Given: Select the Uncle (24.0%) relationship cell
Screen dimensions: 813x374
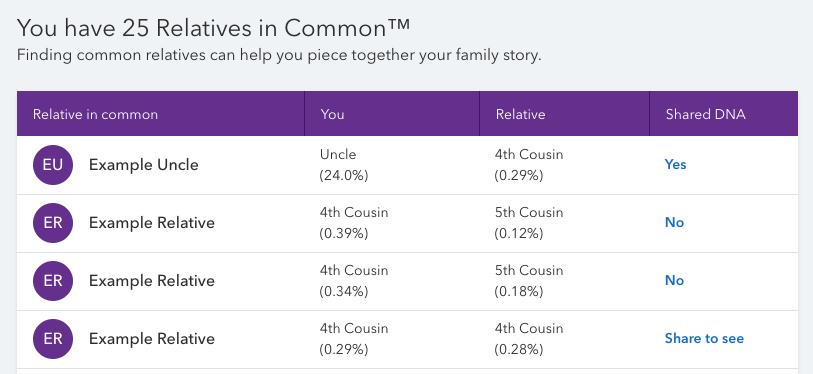Looking at the screenshot, I should (344, 165).
